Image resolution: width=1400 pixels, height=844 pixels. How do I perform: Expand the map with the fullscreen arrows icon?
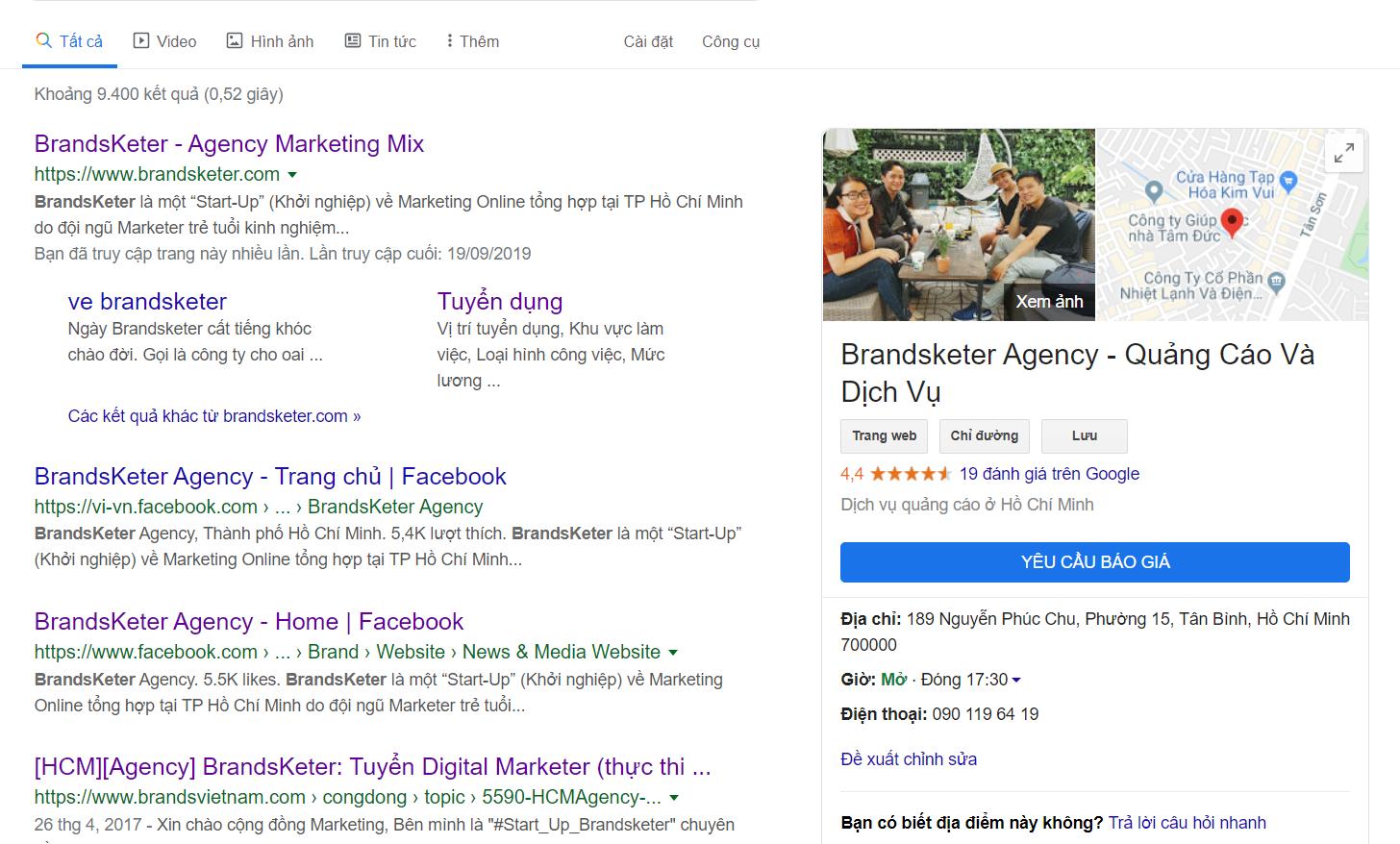click(x=1344, y=152)
